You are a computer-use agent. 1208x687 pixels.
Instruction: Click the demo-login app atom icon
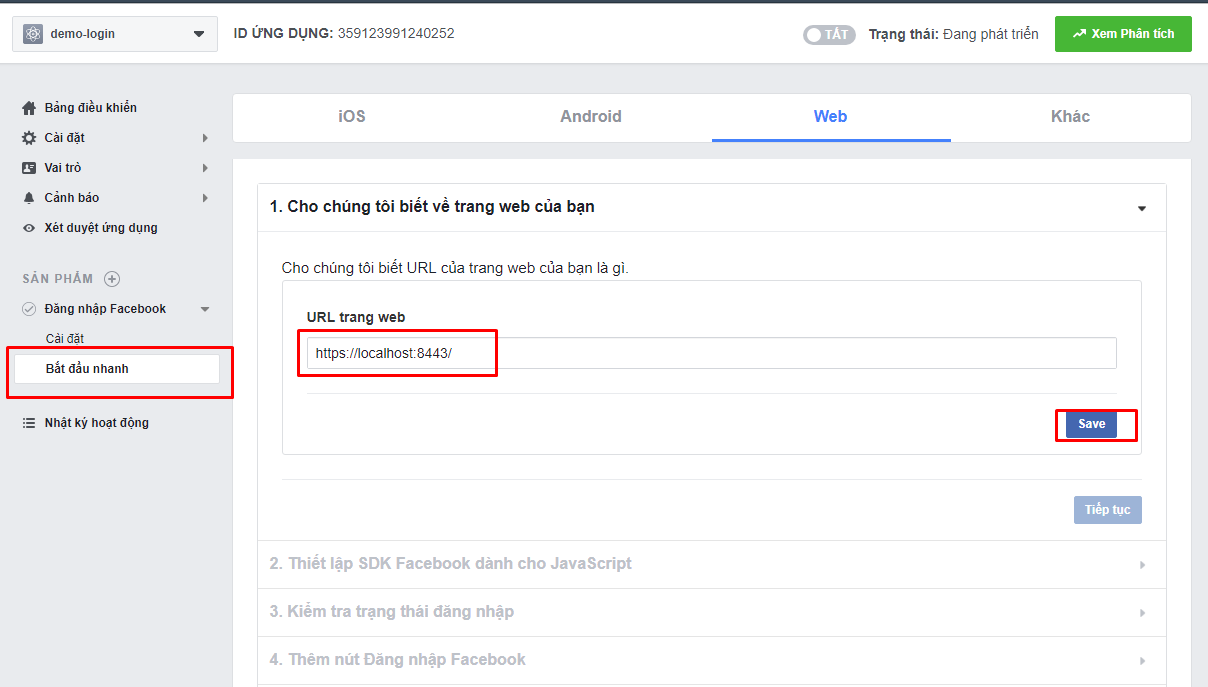(33, 34)
